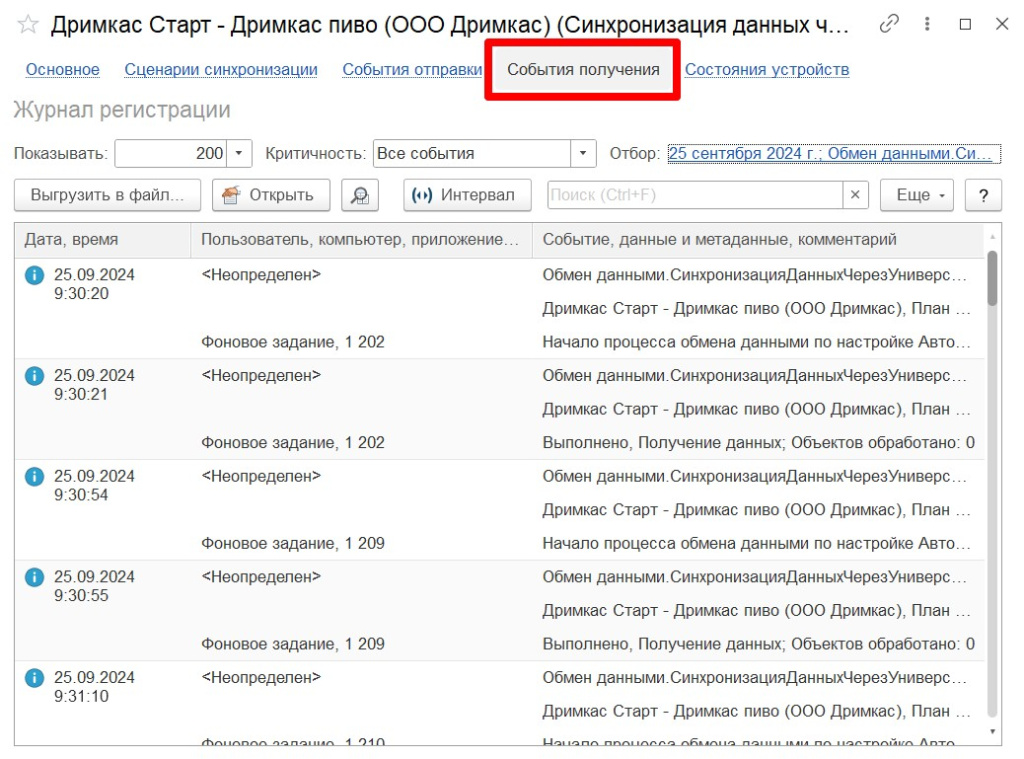Image resolution: width=1024 pixels, height=759 pixels.
Task: Expand the Показывать count dropdown
Action: (239, 154)
